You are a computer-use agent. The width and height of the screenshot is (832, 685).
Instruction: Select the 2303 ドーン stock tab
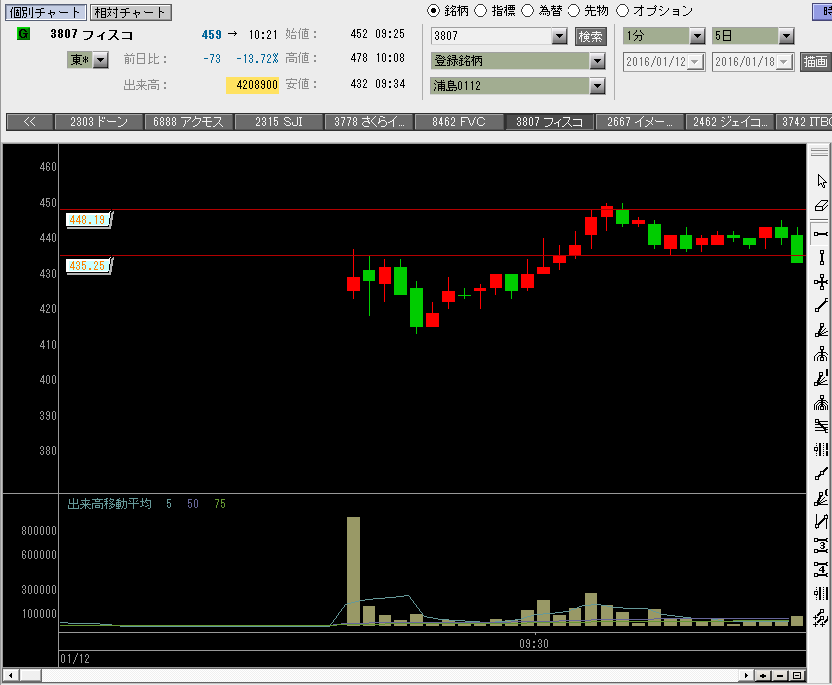coord(99,122)
